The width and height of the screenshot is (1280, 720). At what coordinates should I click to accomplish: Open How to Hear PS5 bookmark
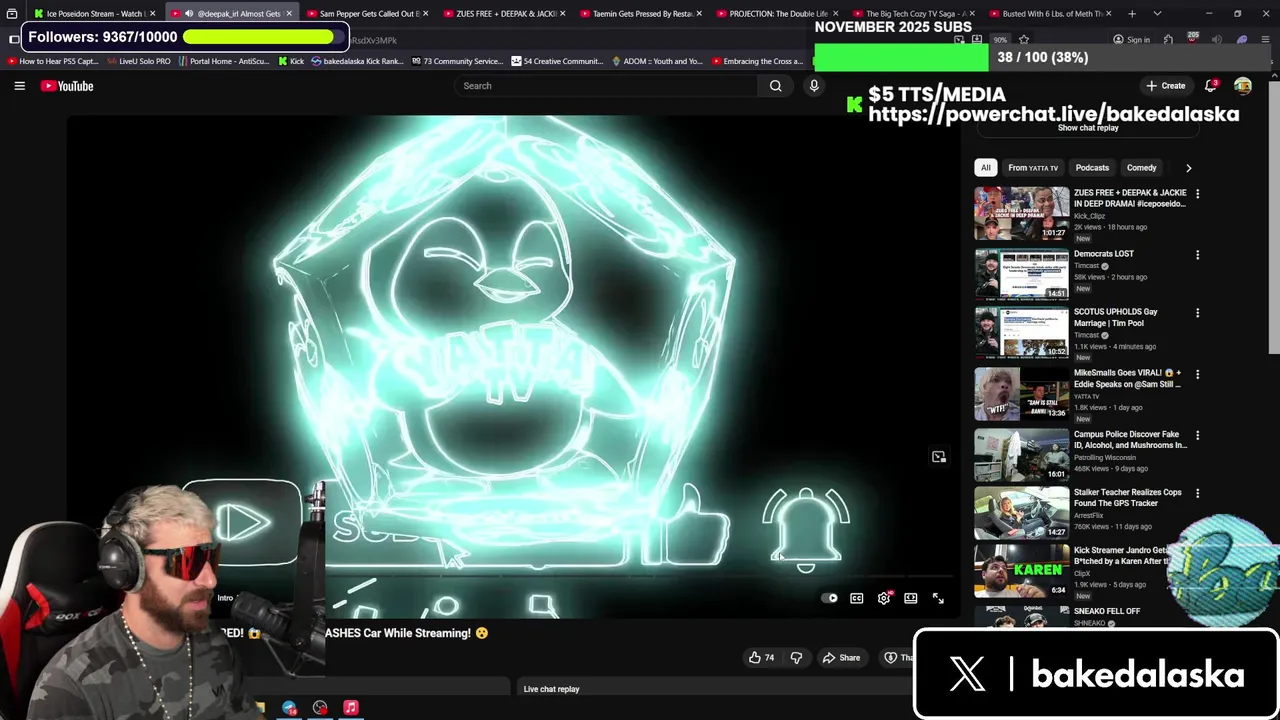pyautogui.click(x=53, y=61)
